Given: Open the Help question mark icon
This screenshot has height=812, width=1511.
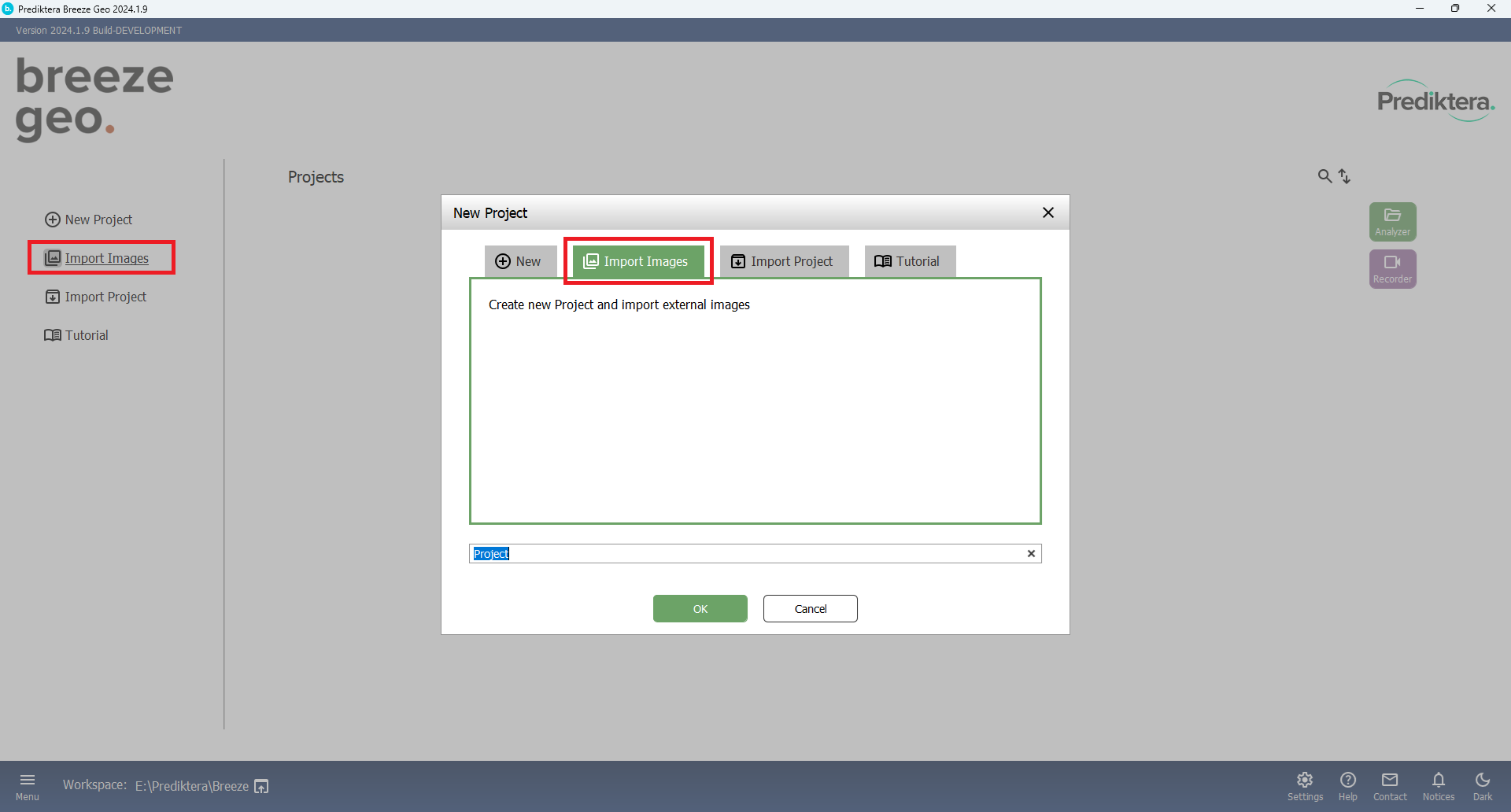Looking at the screenshot, I should (x=1348, y=785).
